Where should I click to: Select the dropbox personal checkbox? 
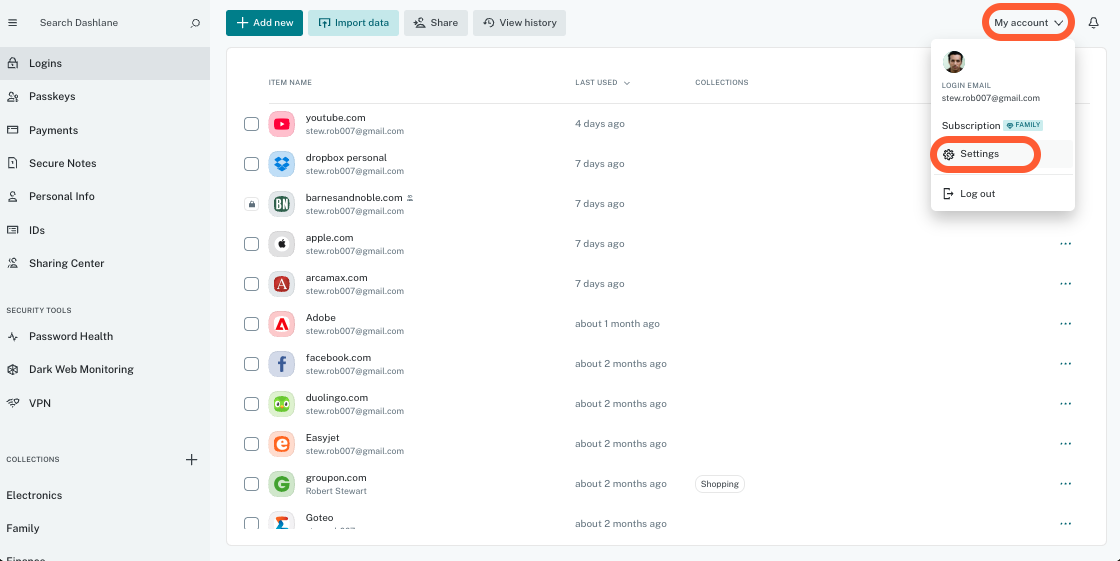point(251,164)
